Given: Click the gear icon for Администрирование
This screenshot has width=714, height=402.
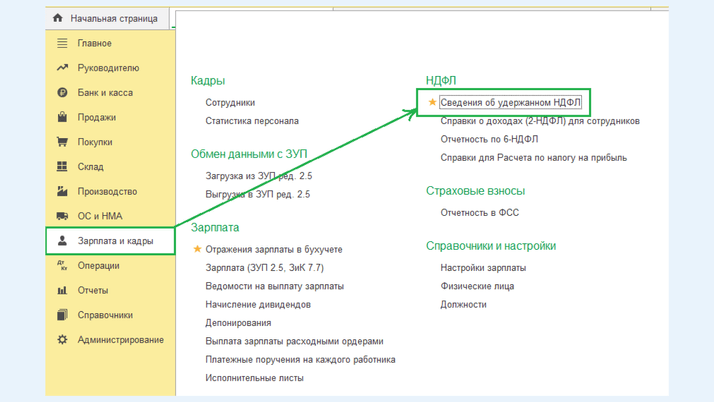Looking at the screenshot, I should click(62, 340).
